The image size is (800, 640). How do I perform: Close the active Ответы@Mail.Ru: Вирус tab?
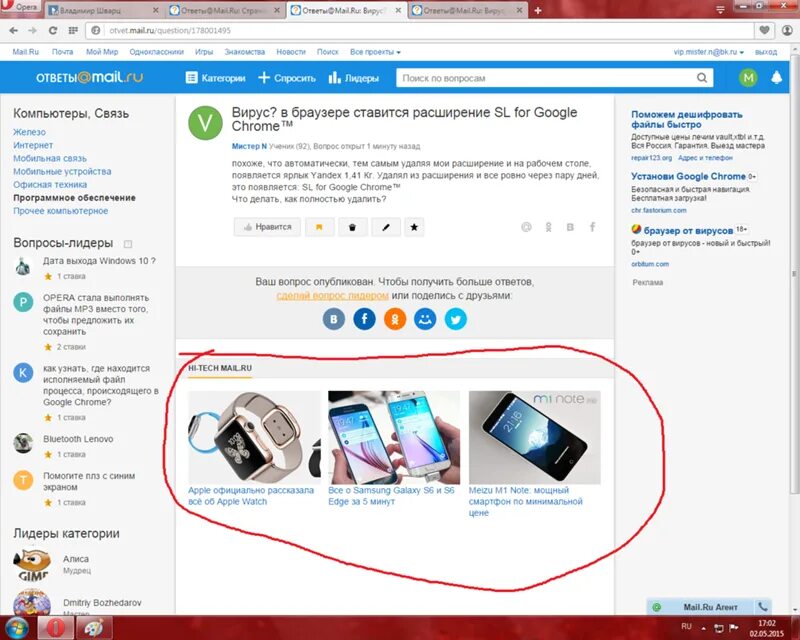398,10
